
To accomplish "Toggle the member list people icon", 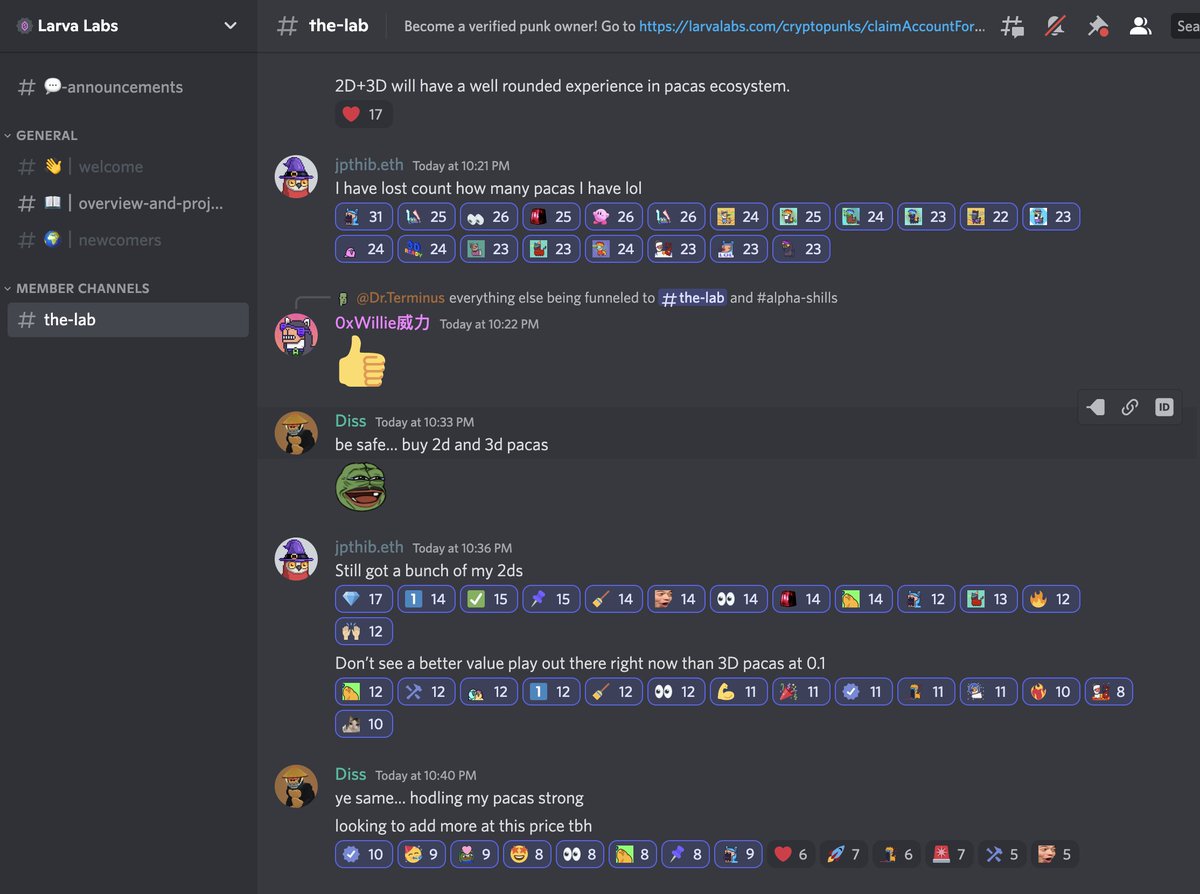I will [x=1140, y=26].
